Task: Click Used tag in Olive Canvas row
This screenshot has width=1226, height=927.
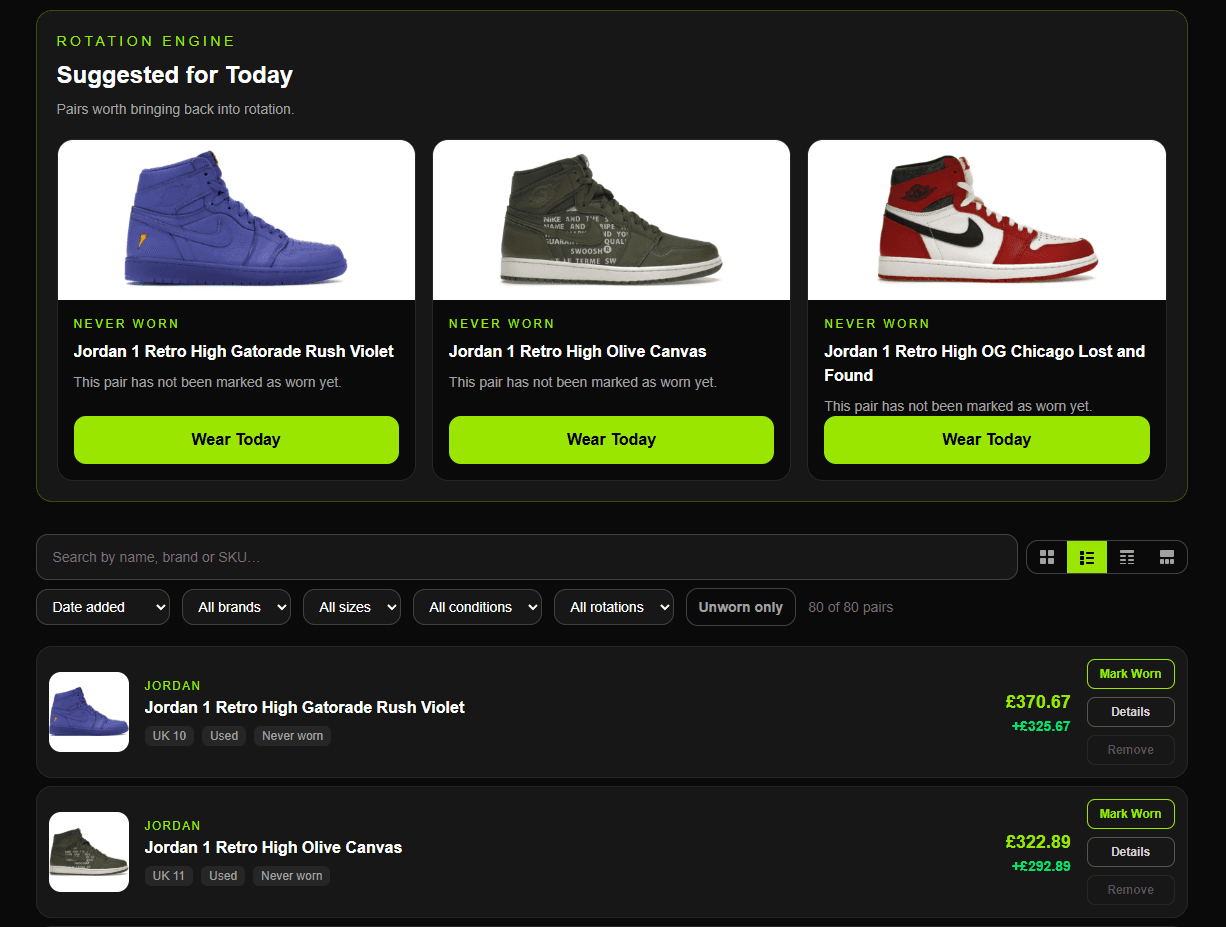Action: (223, 876)
